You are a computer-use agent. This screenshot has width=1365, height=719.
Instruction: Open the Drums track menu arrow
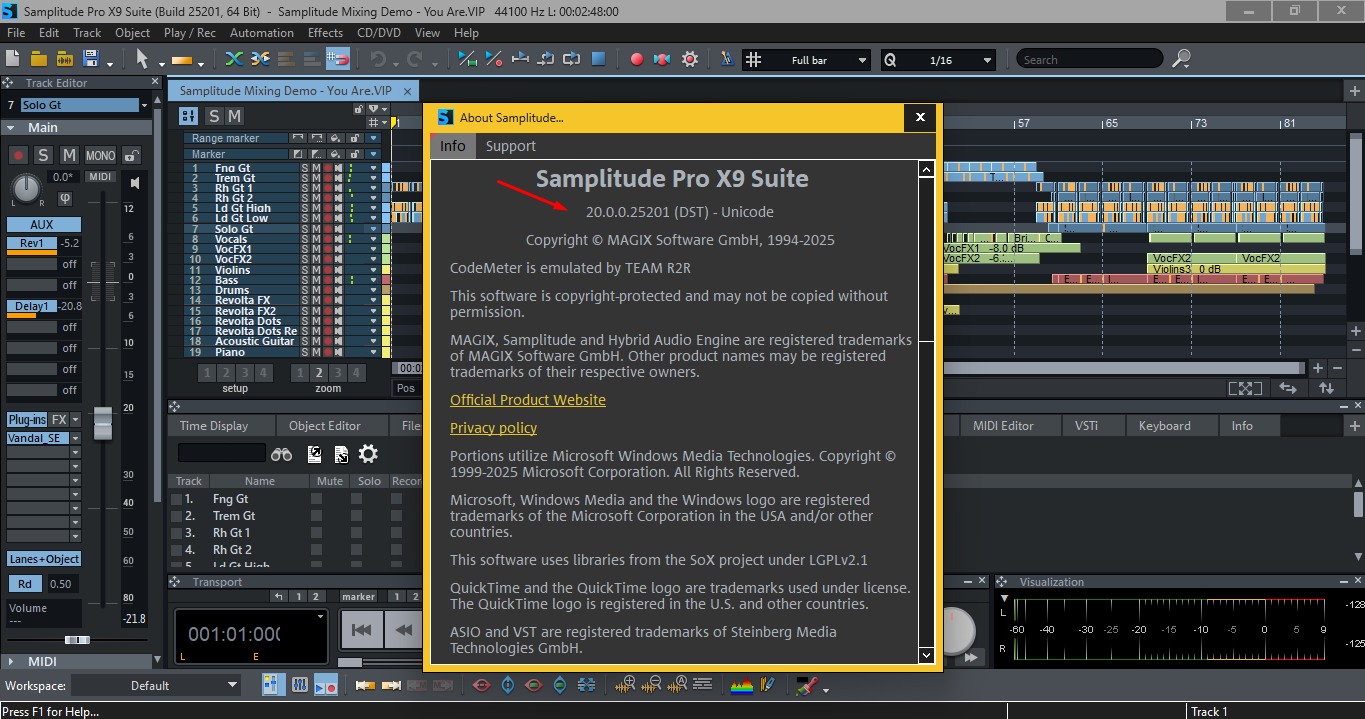pos(374,290)
